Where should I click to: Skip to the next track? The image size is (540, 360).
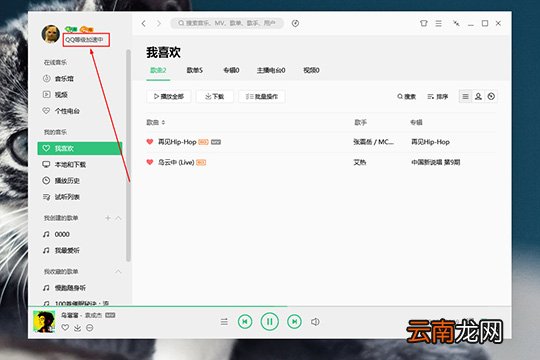click(294, 321)
